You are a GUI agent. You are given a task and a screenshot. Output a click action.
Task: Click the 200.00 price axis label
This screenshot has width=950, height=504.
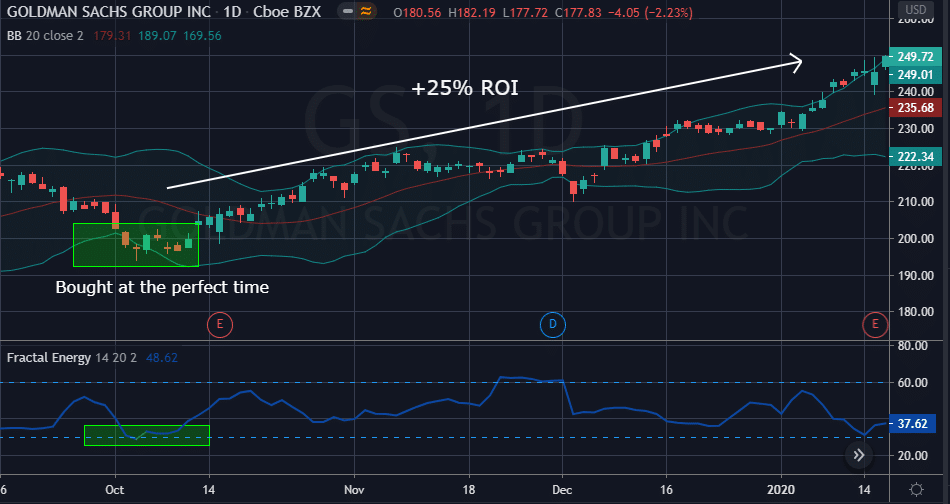(915, 239)
